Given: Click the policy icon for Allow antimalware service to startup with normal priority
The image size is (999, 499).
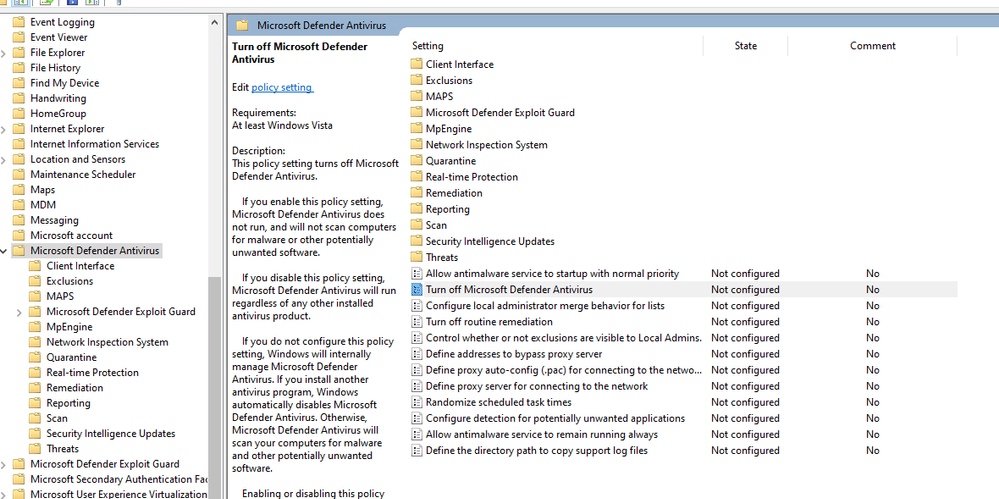Looking at the screenshot, I should pos(416,273).
